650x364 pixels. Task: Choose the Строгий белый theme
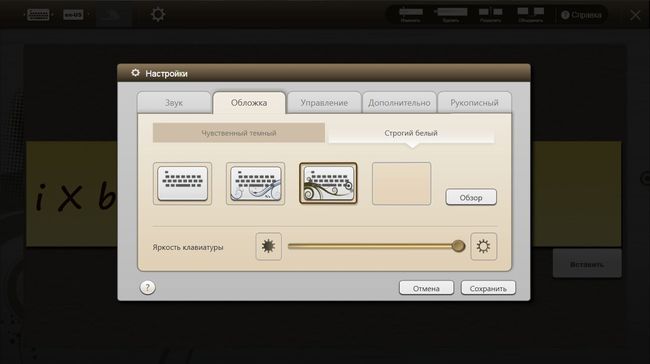[x=411, y=133]
